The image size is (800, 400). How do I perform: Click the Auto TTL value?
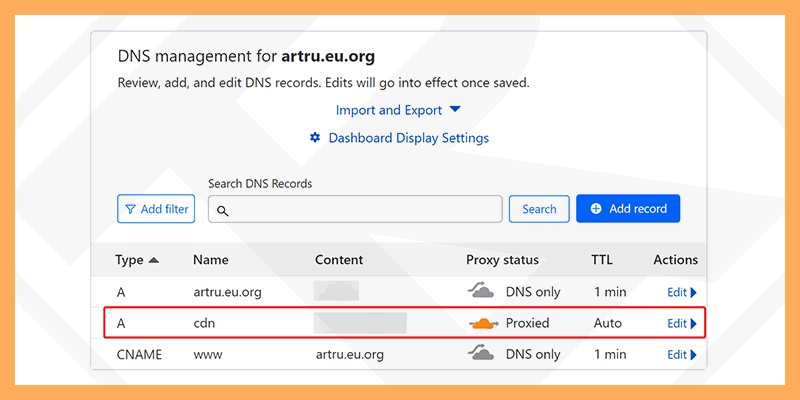608,323
